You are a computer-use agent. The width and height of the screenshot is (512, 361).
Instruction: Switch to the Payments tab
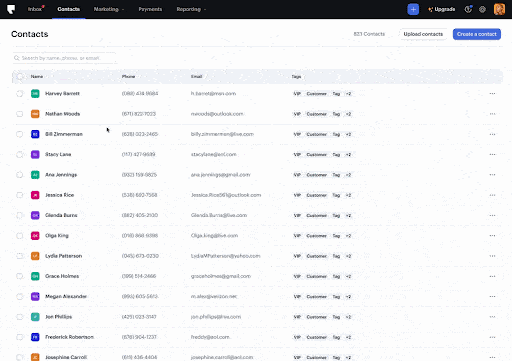coord(150,9)
